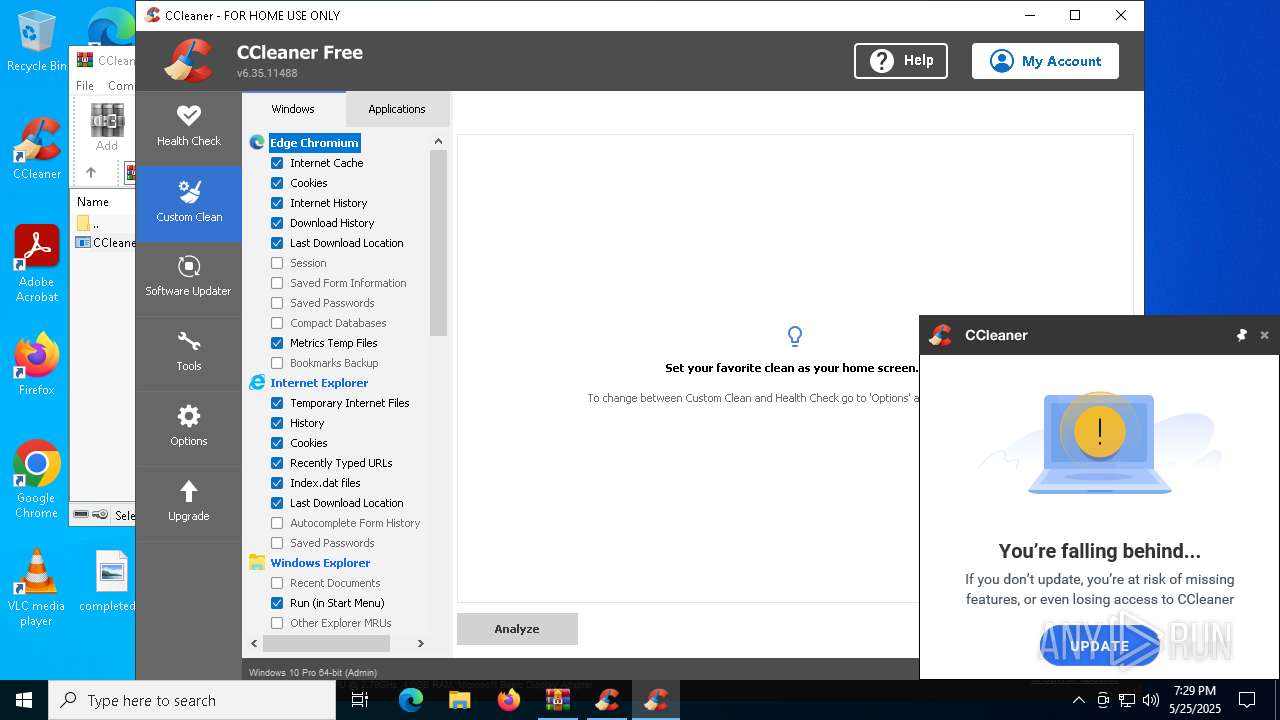This screenshot has width=1280, height=720.
Task: Click the horizontal scrollbar right arrow
Action: point(420,643)
